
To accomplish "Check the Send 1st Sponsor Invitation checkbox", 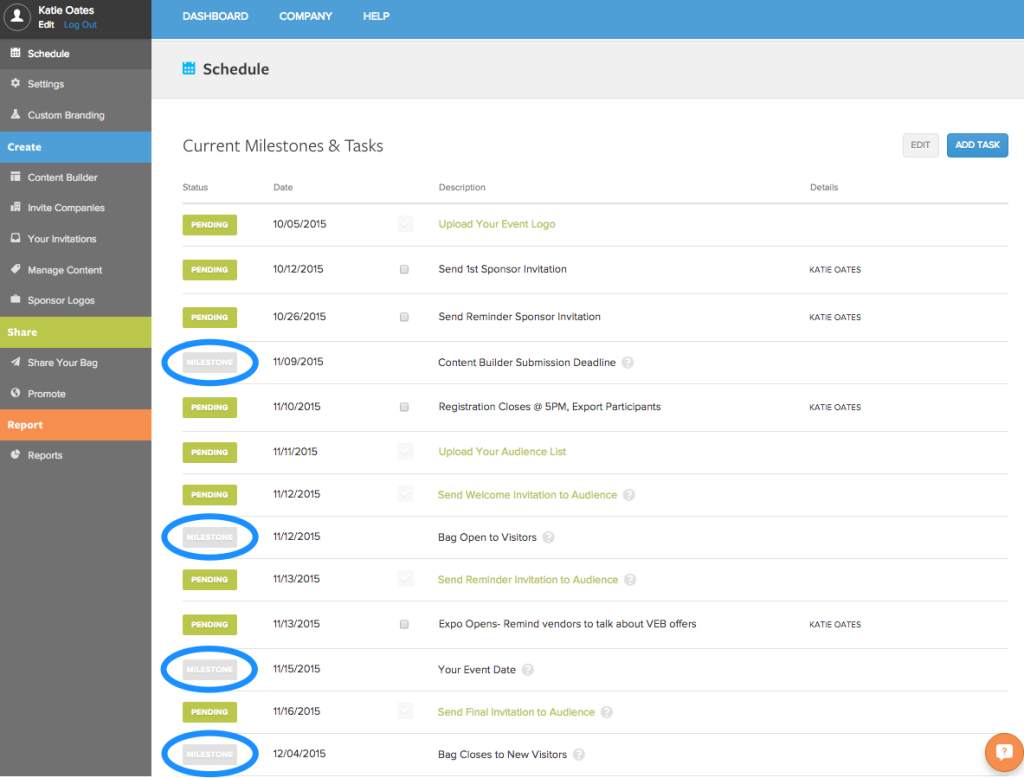I will pos(404,270).
